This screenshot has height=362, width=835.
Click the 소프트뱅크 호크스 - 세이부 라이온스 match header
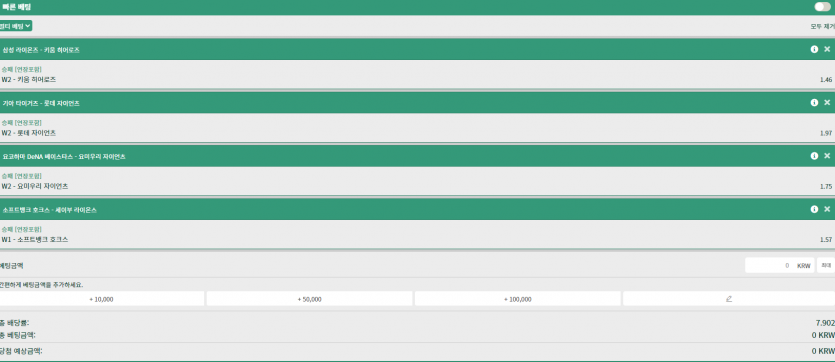(x=418, y=209)
